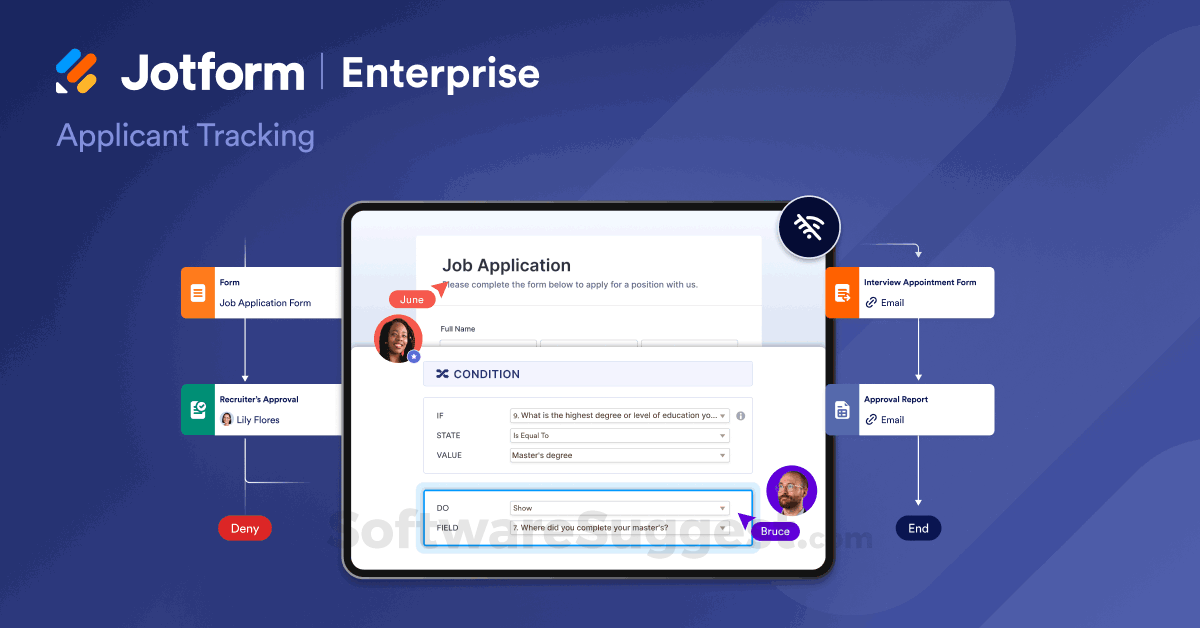Screen dimensions: 1200x628
Task: Click the document icon on Approval Report node
Action: 841,409
